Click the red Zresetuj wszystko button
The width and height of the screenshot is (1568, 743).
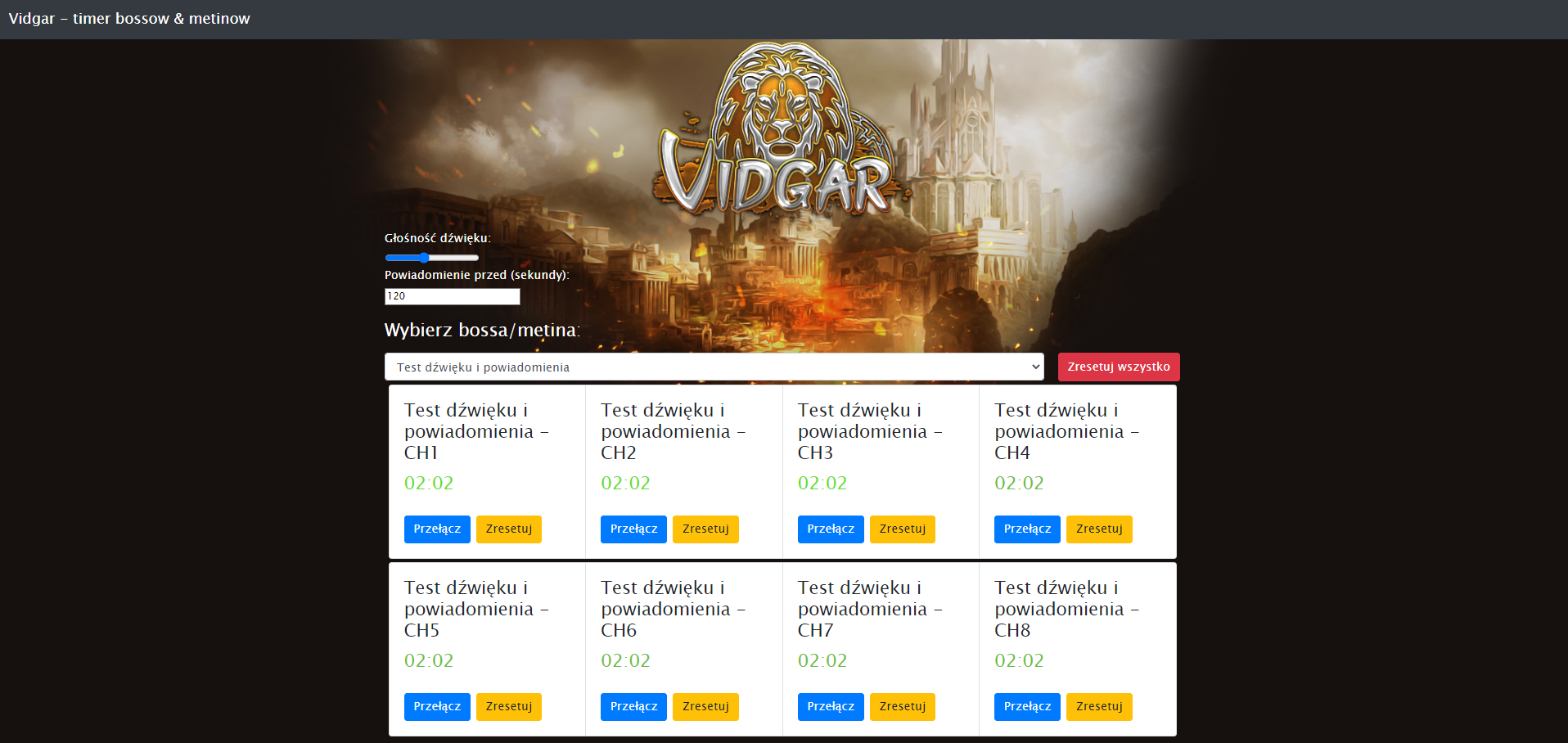pos(1119,367)
